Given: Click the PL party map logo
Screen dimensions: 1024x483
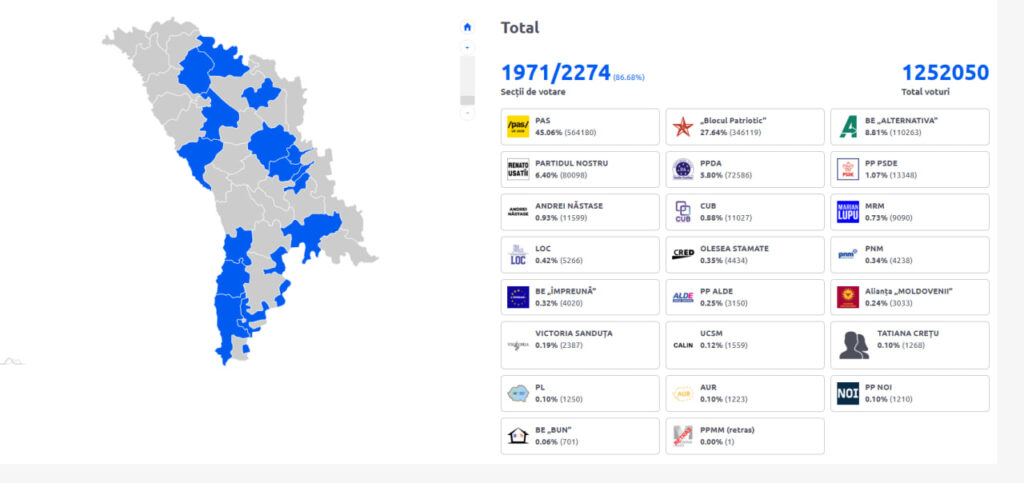Looking at the screenshot, I should (518, 393).
